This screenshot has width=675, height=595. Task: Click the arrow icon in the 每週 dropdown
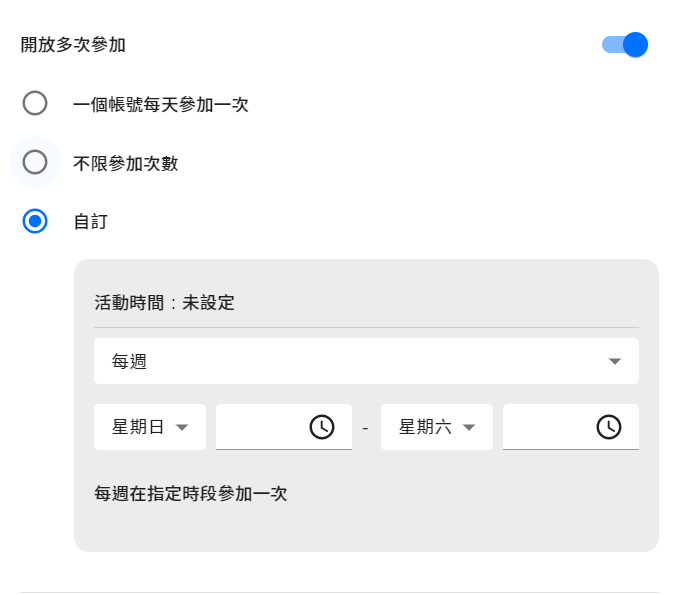[615, 361]
